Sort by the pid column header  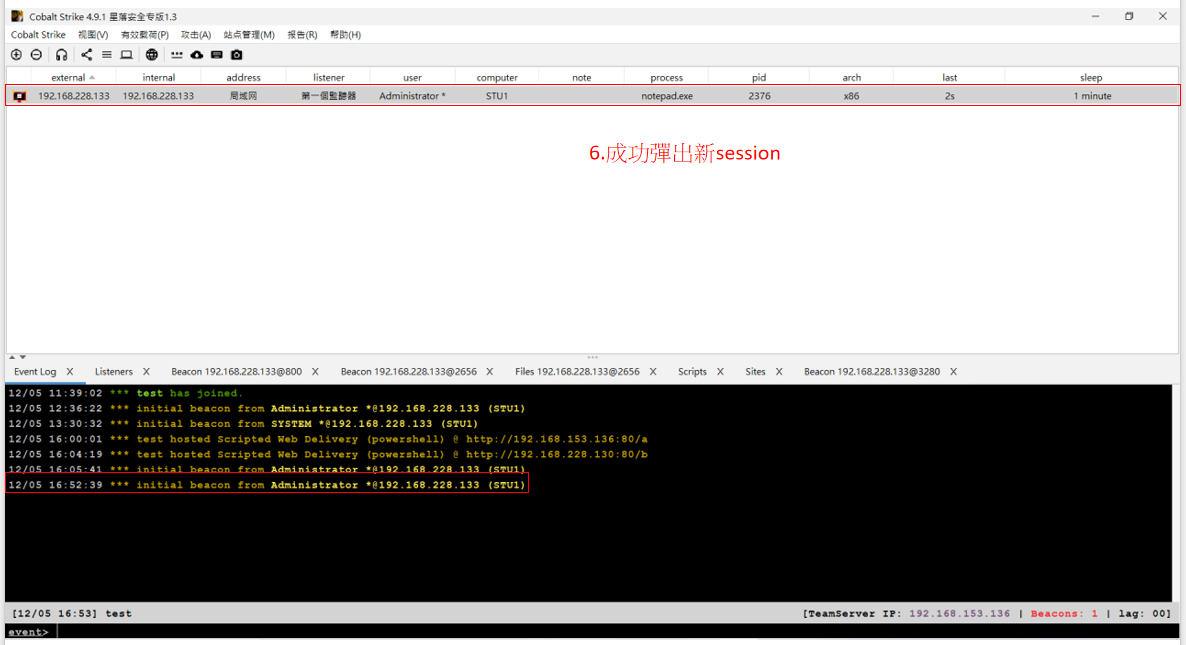tap(759, 77)
